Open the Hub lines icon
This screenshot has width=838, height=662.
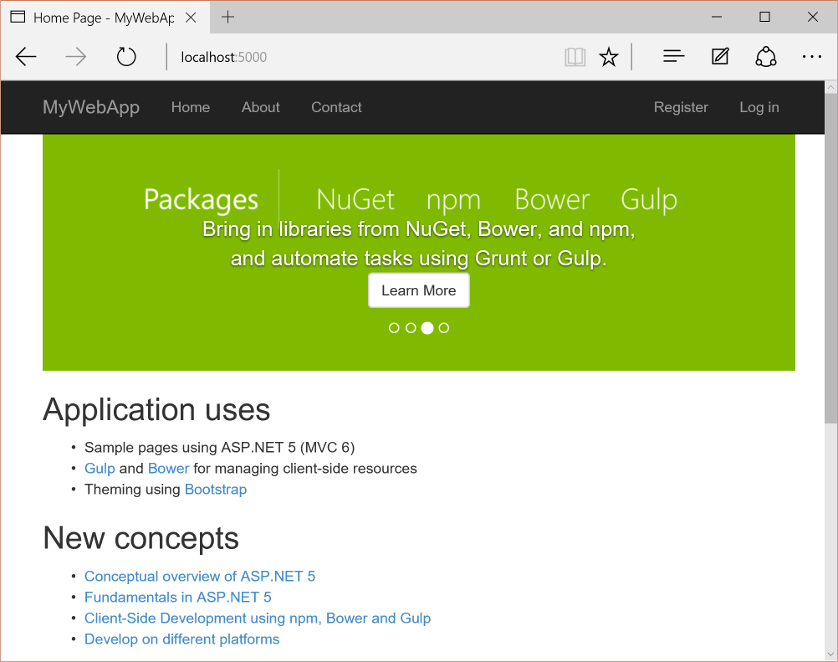[x=674, y=57]
